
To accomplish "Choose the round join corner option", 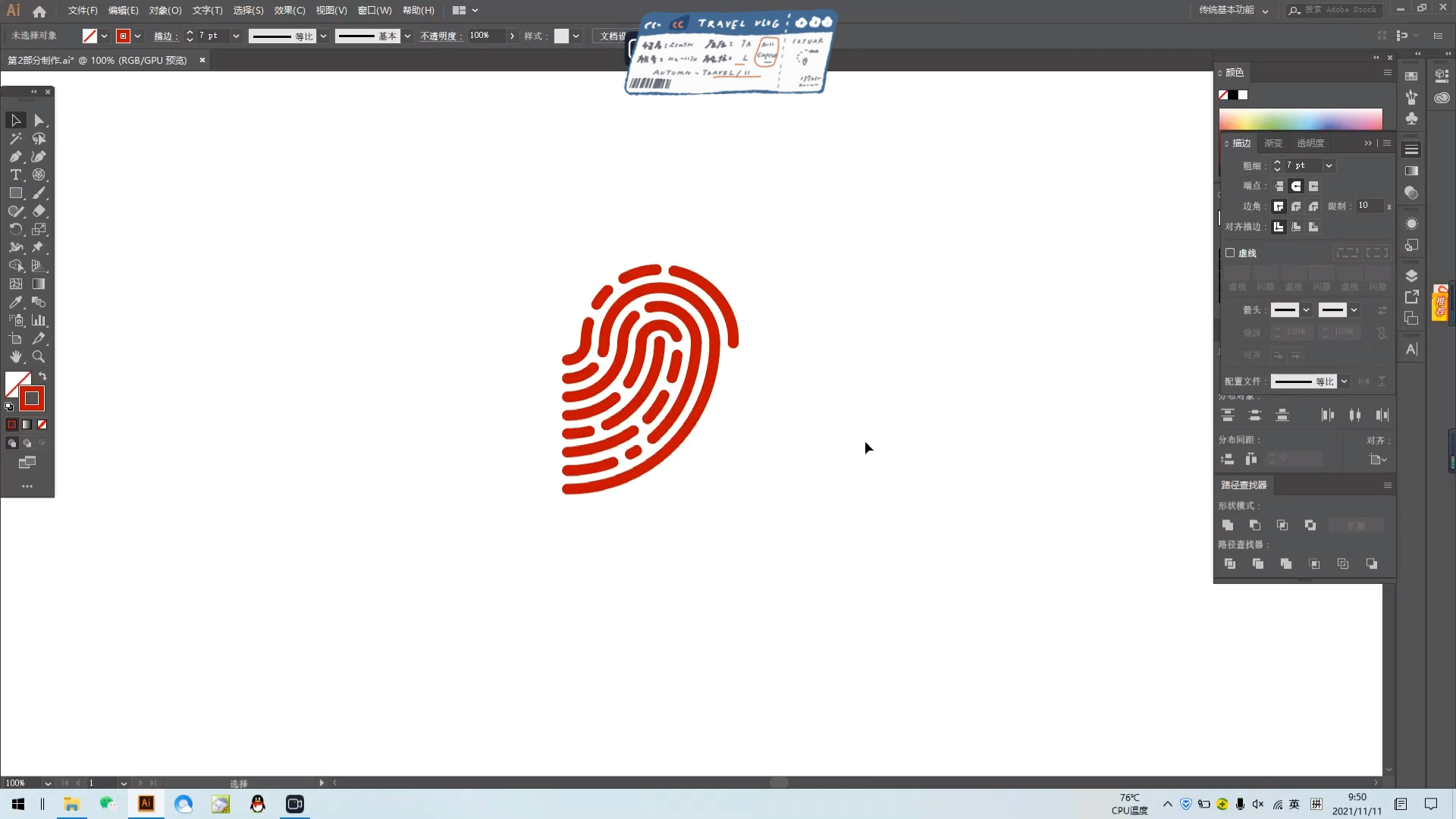I will point(1296,206).
